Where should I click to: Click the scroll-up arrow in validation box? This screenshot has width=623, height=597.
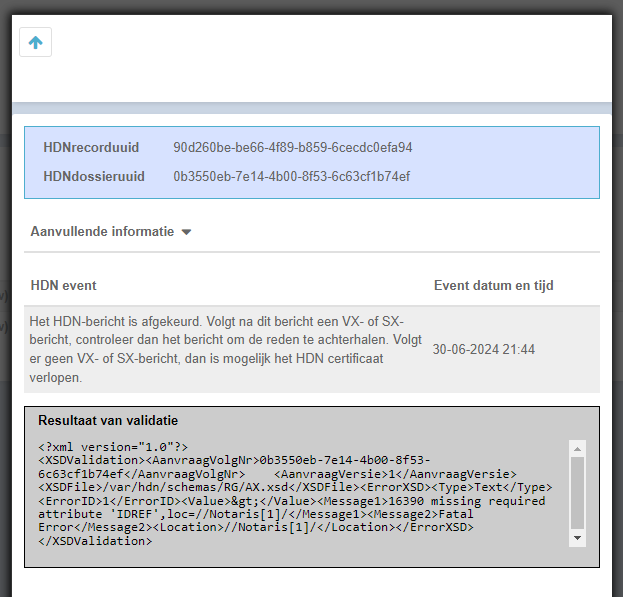[577, 449]
